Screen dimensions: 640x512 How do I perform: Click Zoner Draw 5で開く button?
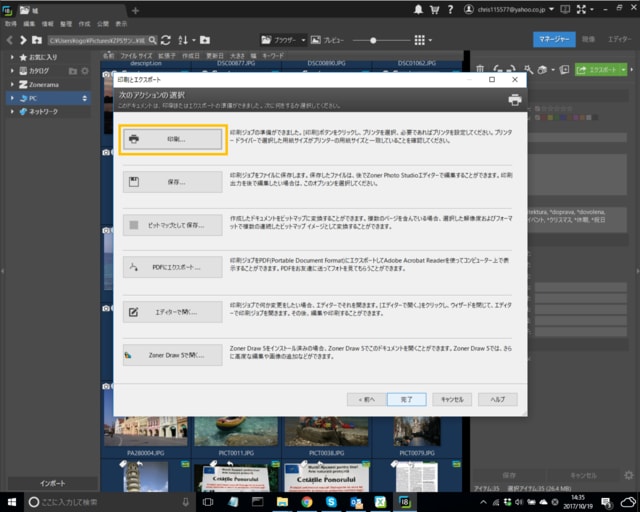(172, 354)
